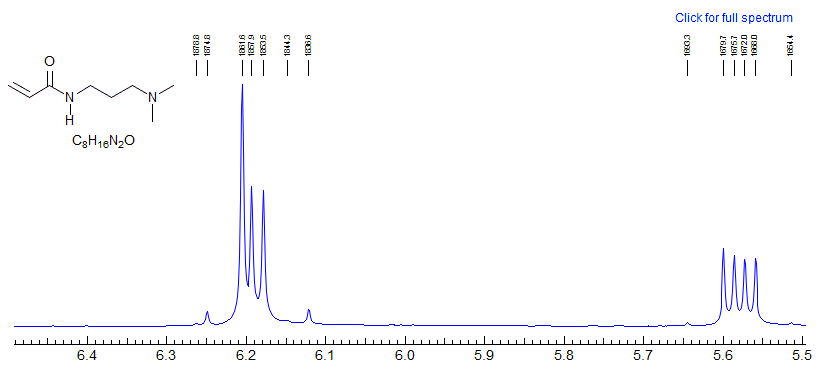Screen dimensions: 819x366
Task: Click the 6.3 axis tick label
Action: pyautogui.click(x=167, y=356)
